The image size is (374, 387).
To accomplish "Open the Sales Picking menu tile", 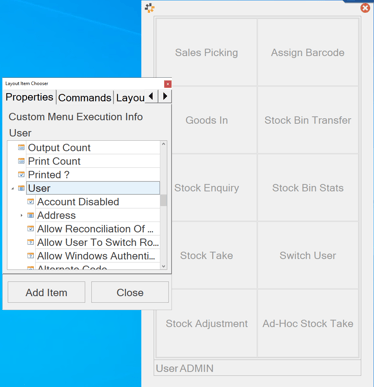I will (x=207, y=52).
